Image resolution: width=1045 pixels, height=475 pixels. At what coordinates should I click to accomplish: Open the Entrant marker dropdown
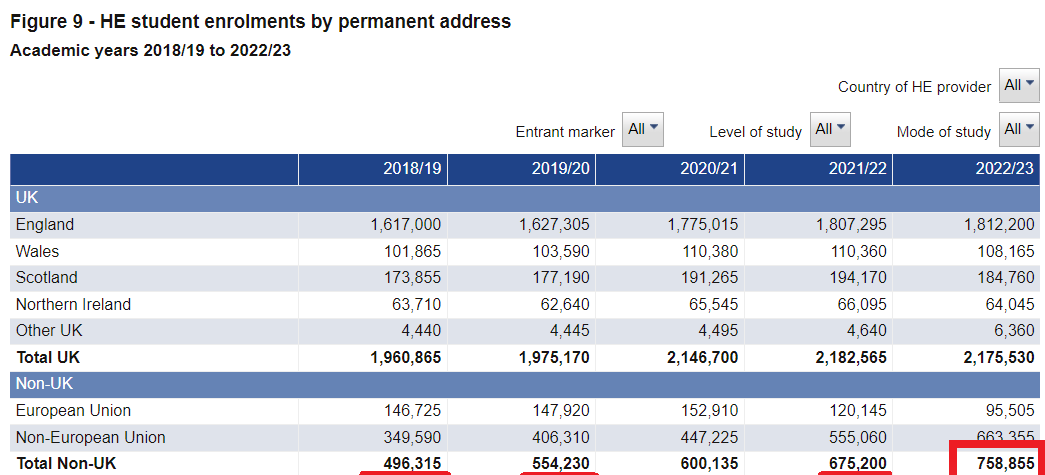tap(642, 130)
